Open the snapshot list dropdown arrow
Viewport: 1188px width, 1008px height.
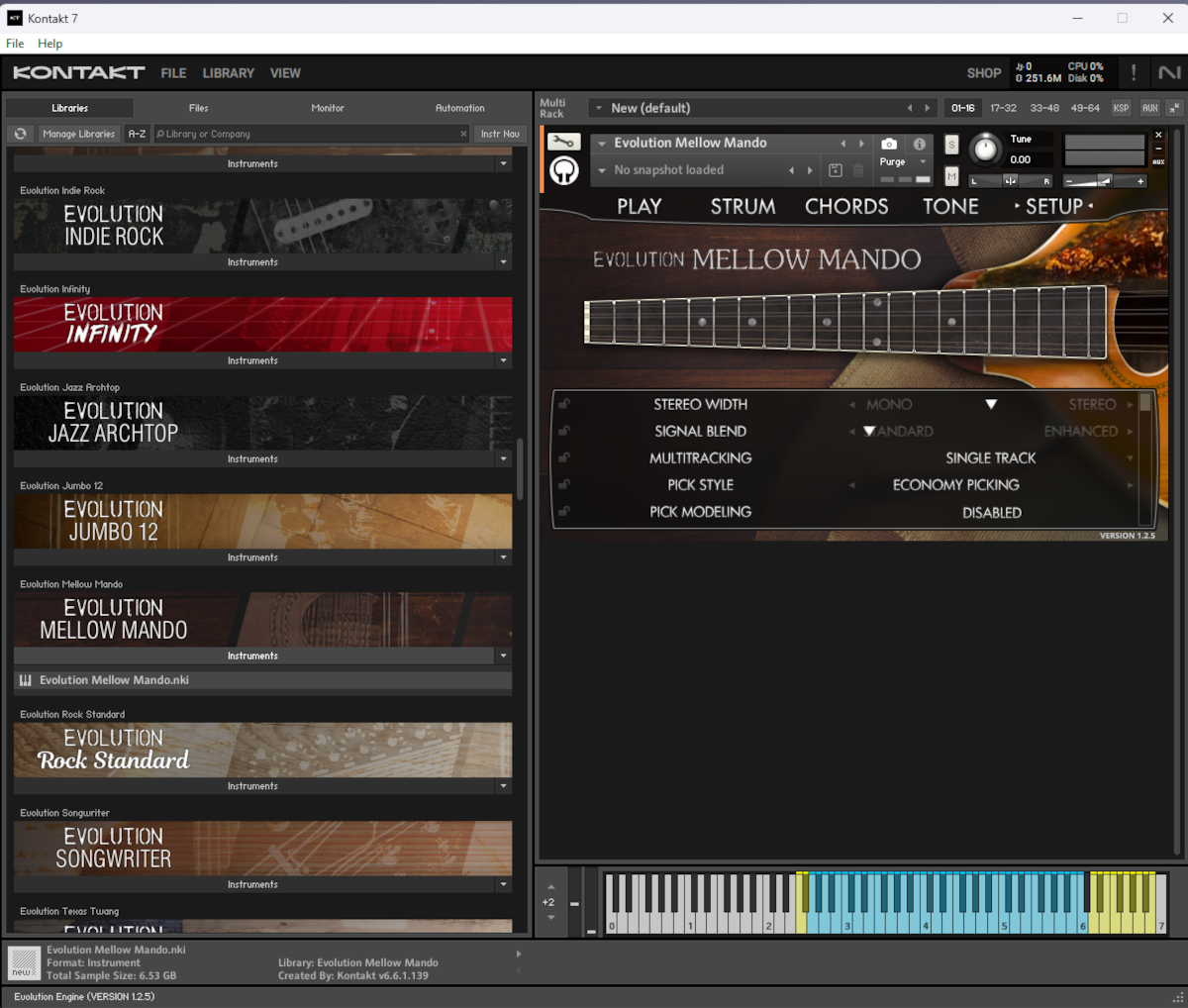point(601,170)
